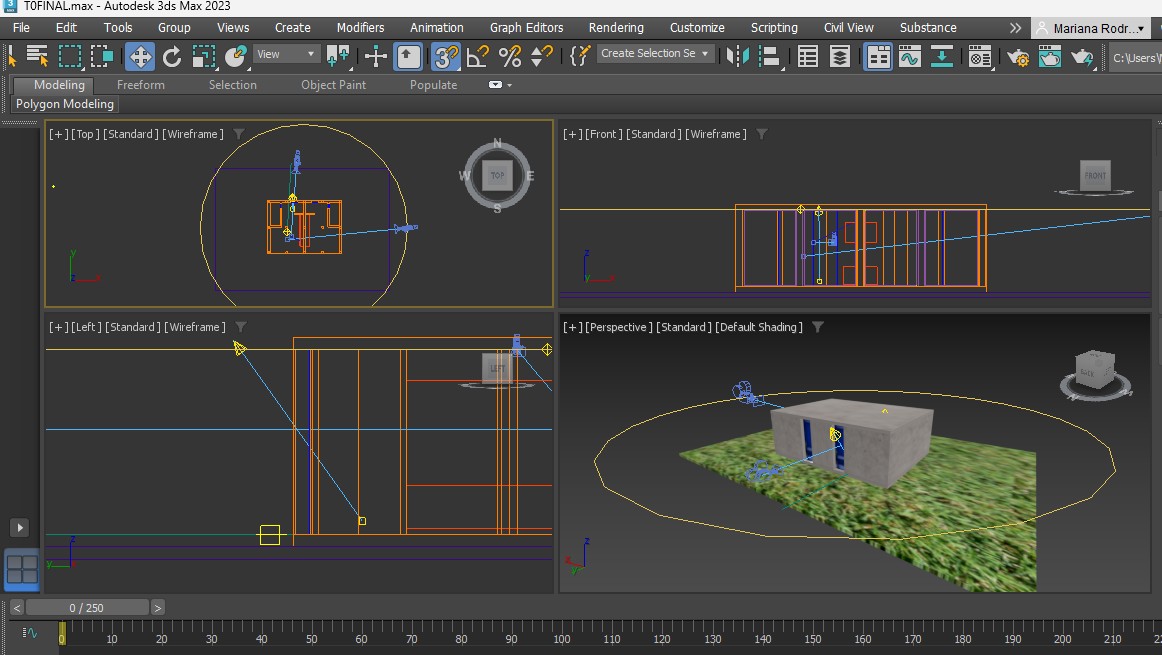1162x655 pixels.
Task: Toggle Angle Snap on the toolbar
Action: (x=478, y=56)
